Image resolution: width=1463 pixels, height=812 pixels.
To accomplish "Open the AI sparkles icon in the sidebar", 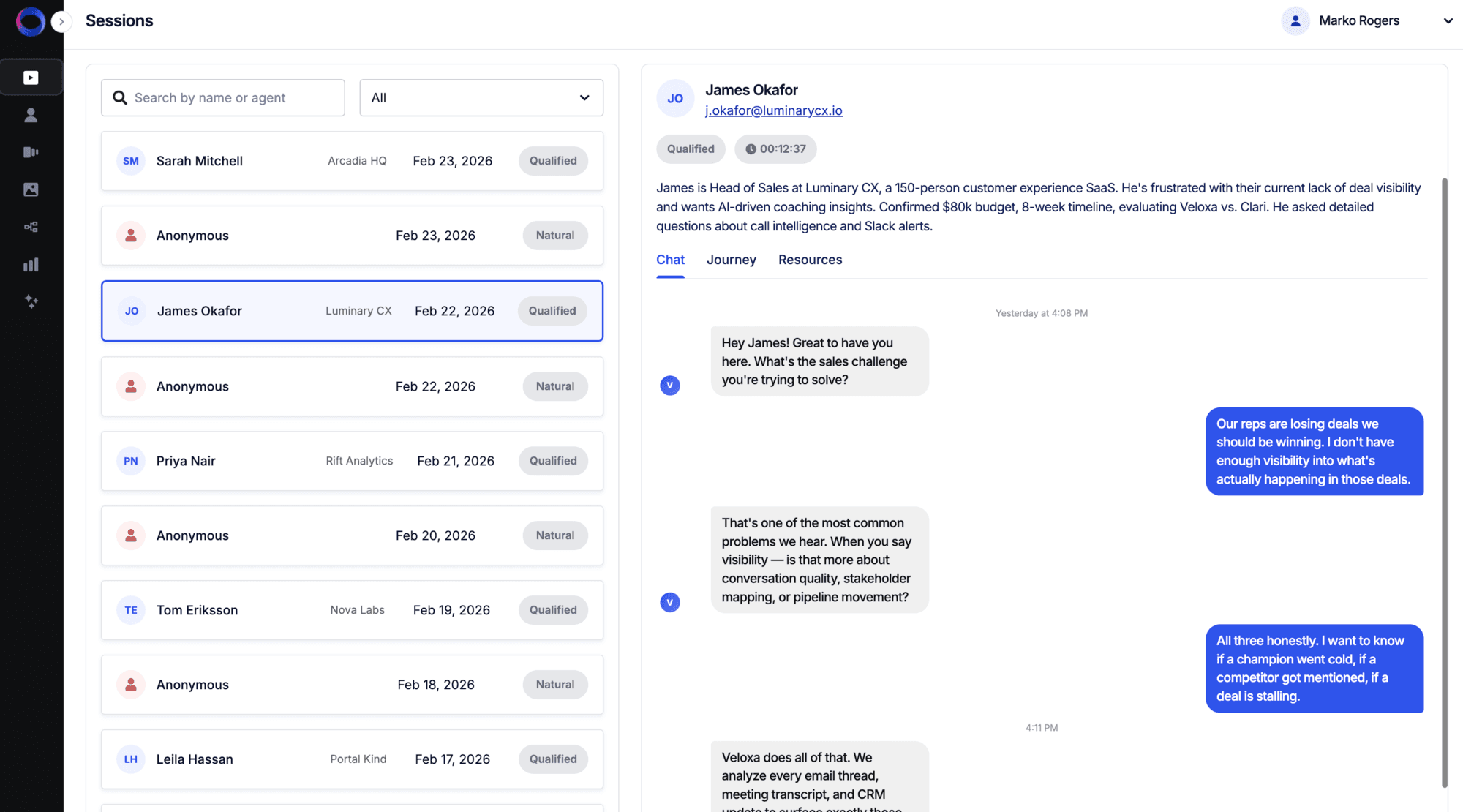I will [31, 301].
